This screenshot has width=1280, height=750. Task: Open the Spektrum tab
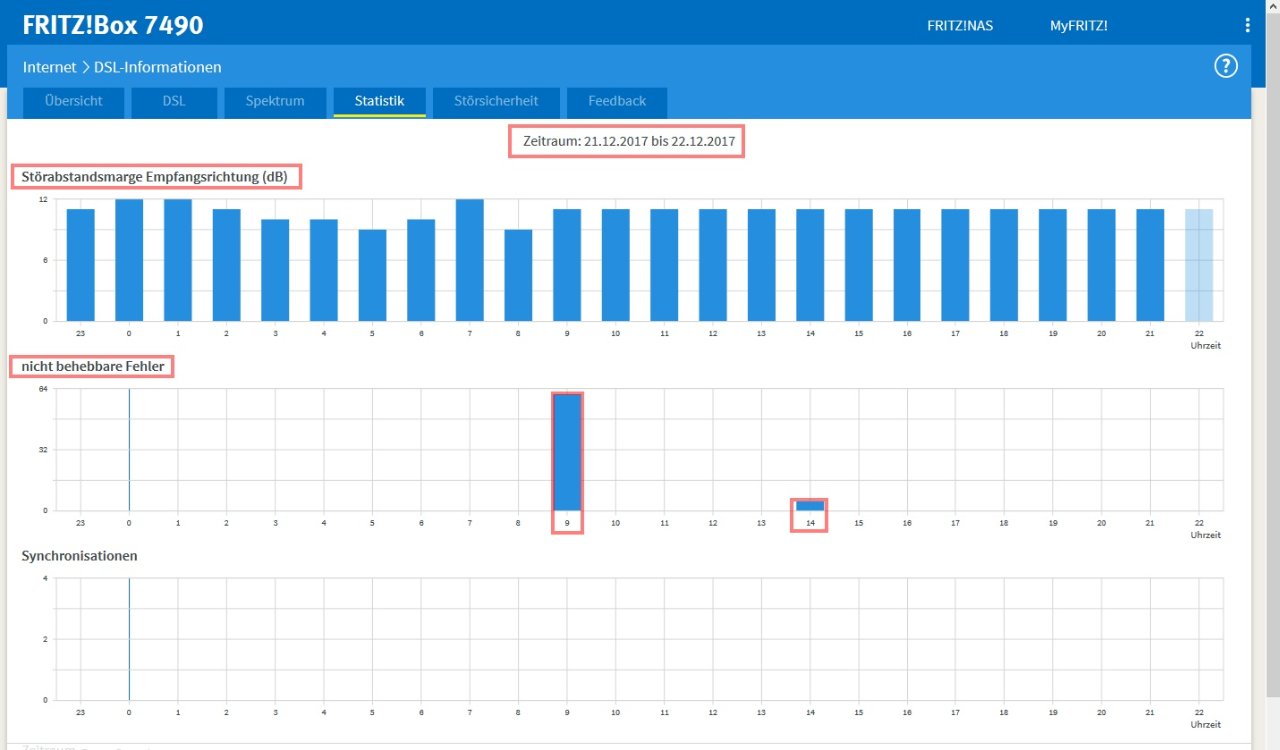coord(275,101)
